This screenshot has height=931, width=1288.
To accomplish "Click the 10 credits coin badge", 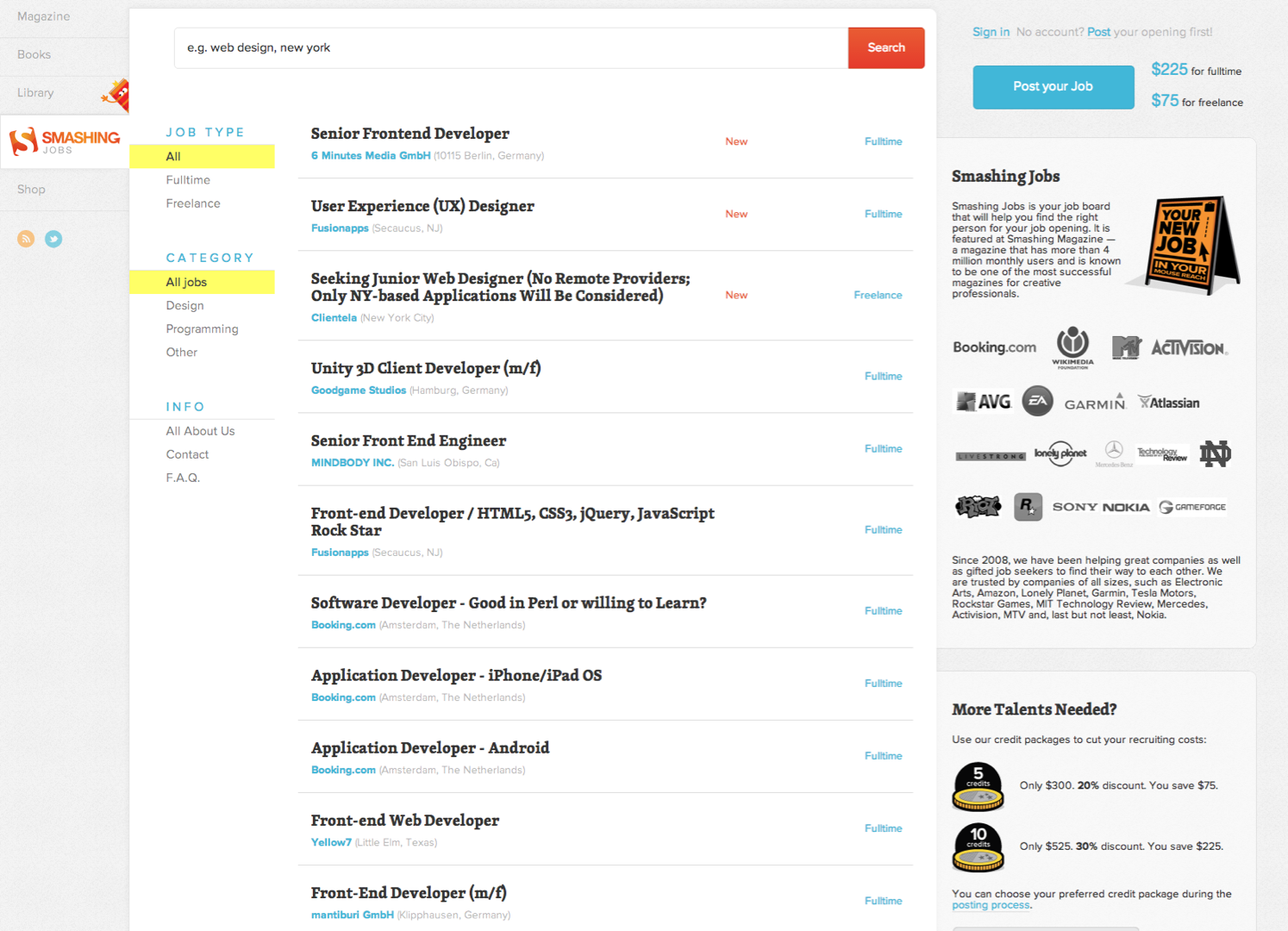I will 978,847.
